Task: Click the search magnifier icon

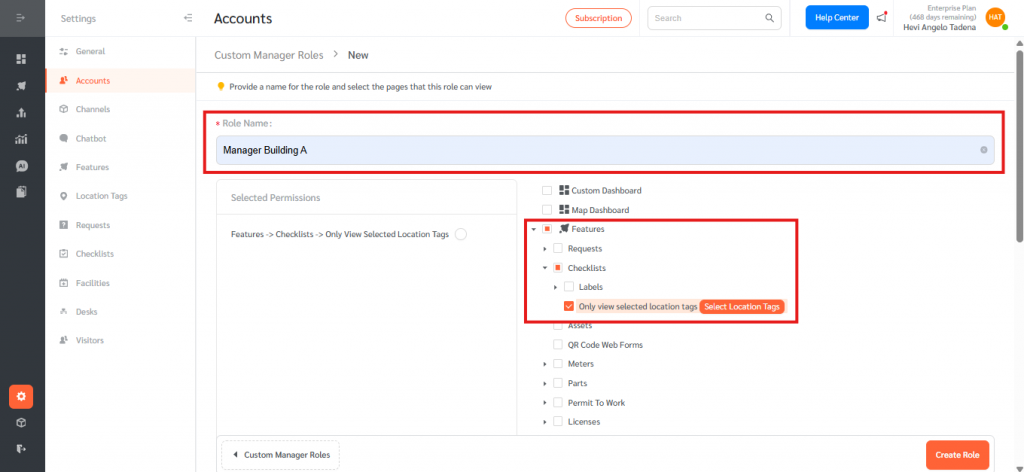Action: tap(770, 18)
